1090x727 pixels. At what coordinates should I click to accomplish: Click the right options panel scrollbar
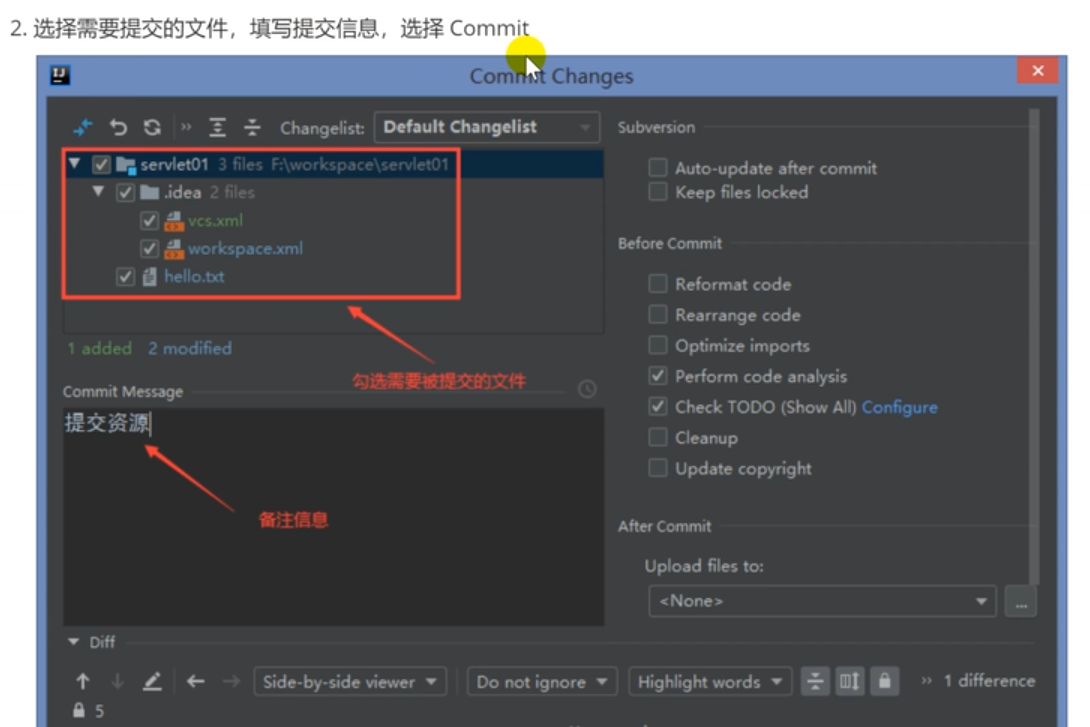coord(1034,346)
